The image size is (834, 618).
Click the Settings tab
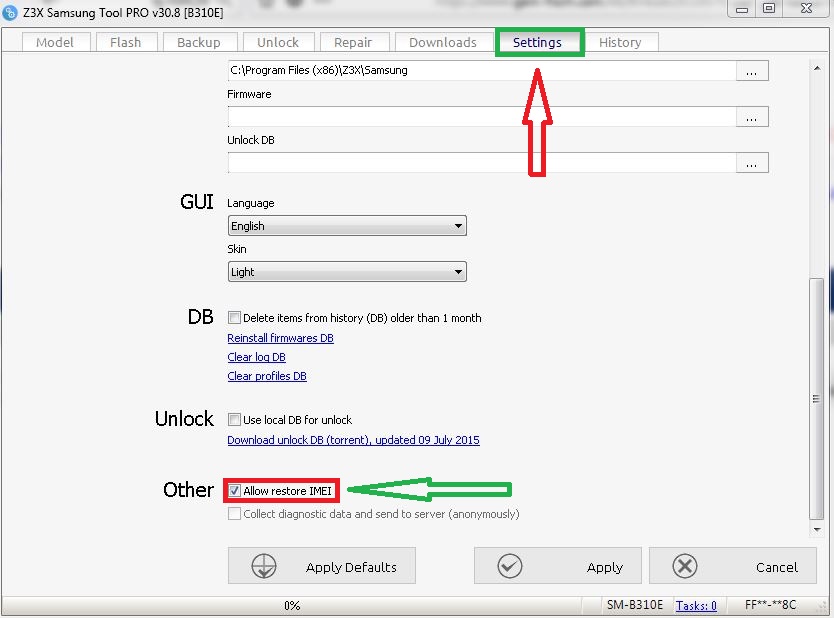point(537,43)
